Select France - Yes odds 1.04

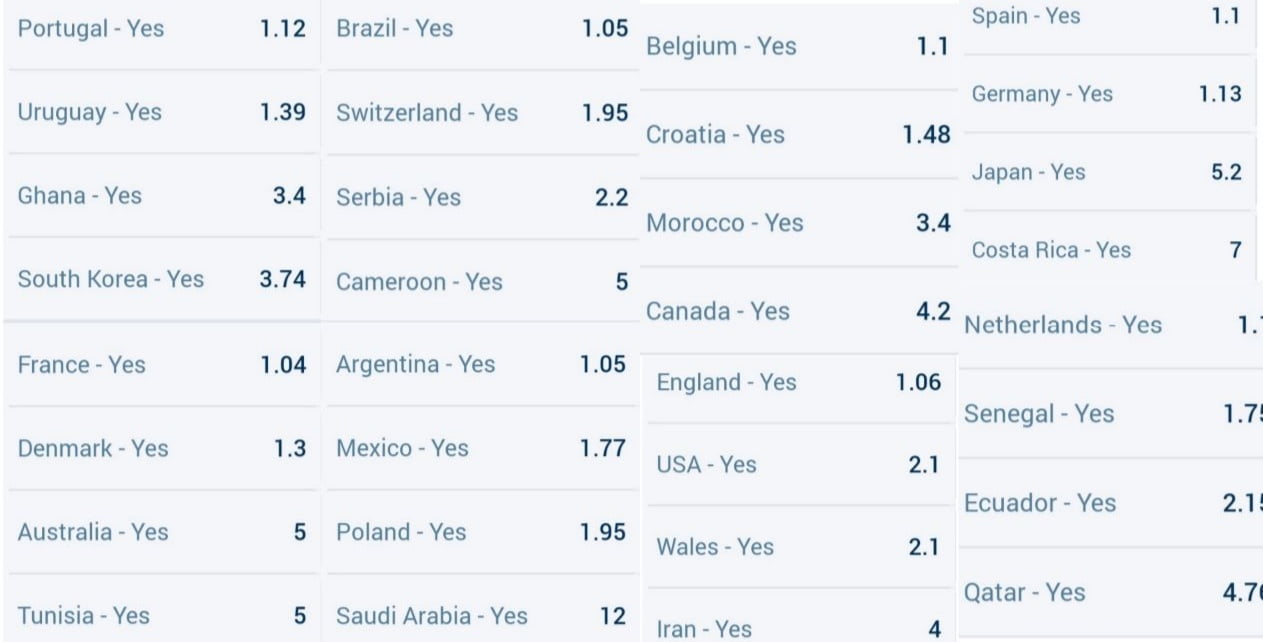click(x=162, y=365)
